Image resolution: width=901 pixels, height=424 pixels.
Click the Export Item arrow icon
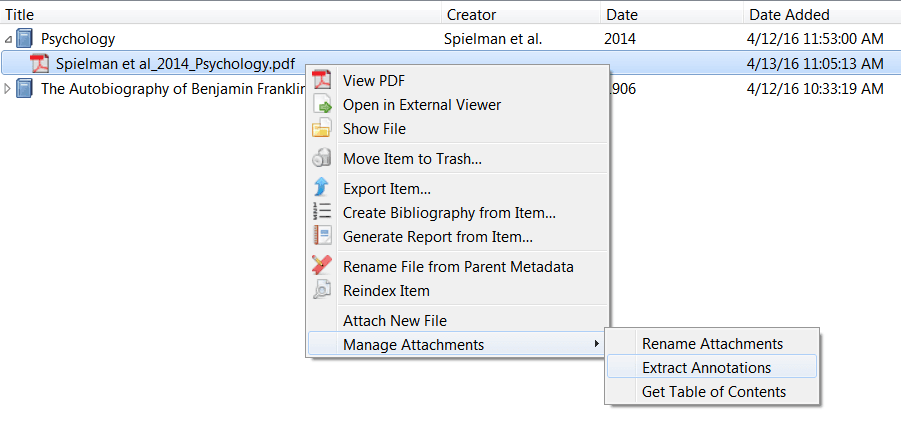[x=322, y=189]
